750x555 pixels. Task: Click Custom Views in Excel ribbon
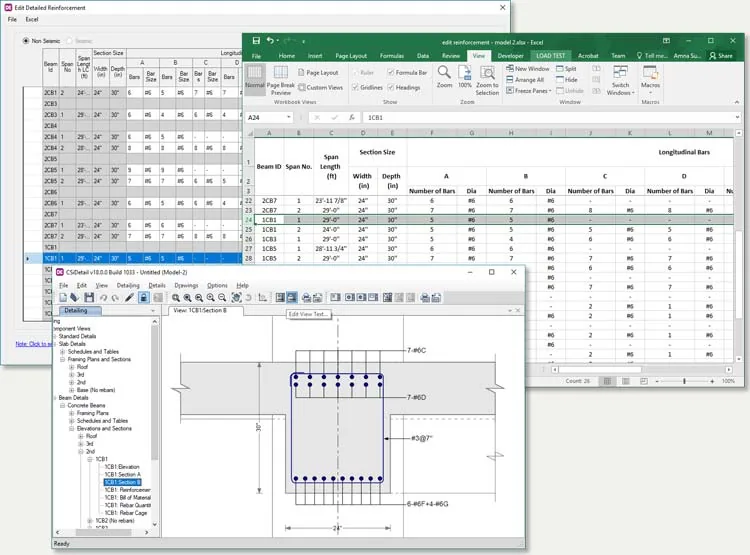click(x=320, y=88)
